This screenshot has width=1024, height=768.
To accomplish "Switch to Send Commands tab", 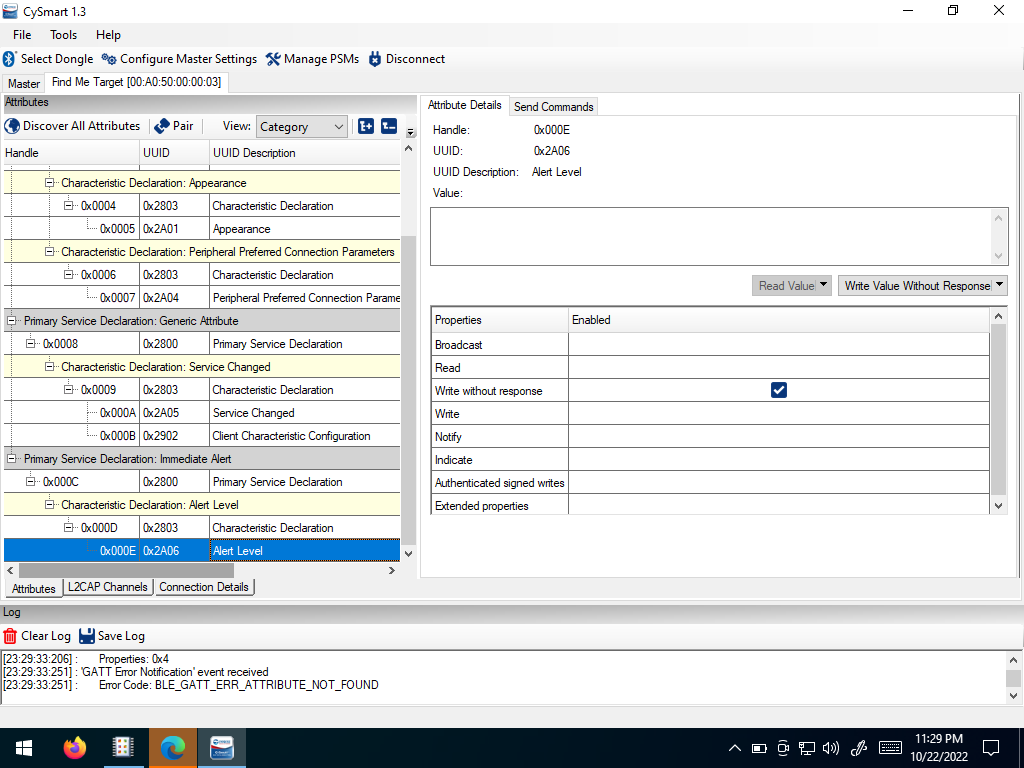I will pyautogui.click(x=553, y=106).
